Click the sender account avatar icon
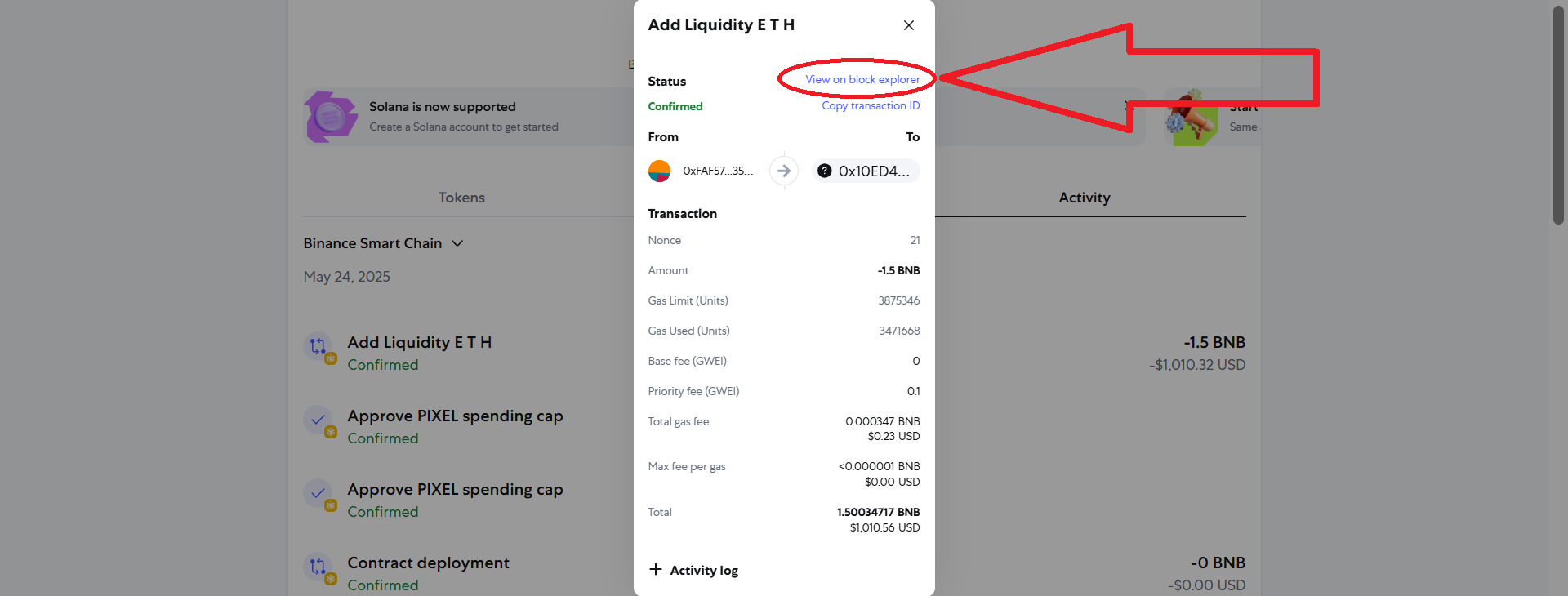This screenshot has width=1568, height=596. [659, 171]
